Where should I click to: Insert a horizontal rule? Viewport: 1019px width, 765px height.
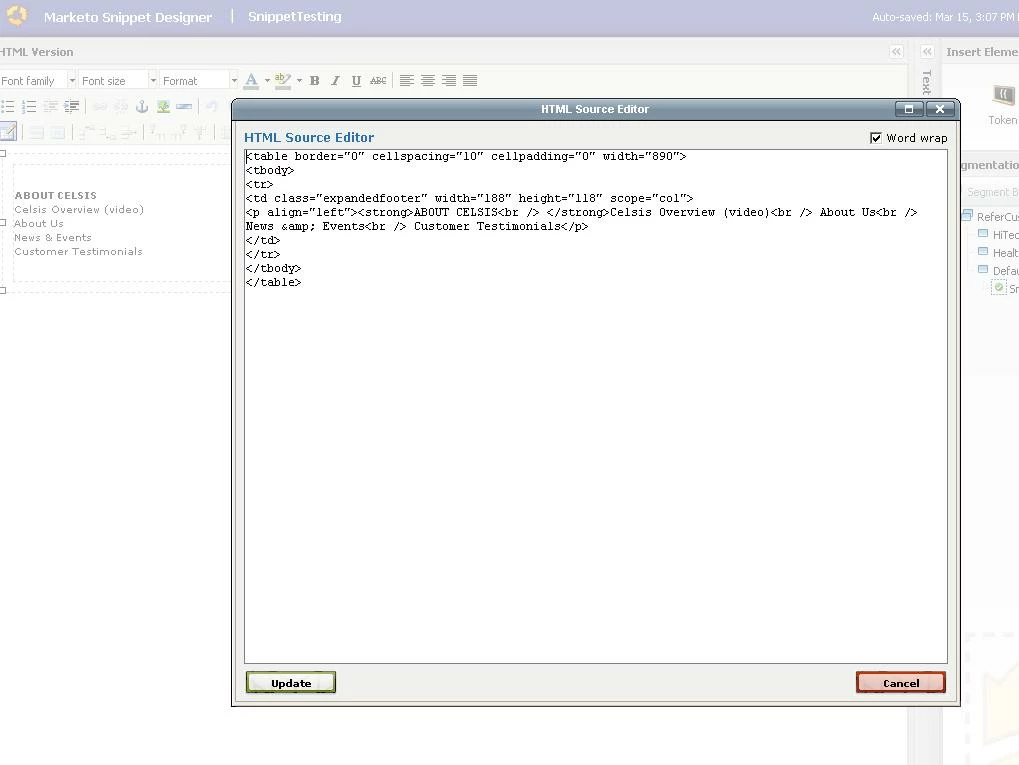click(184, 106)
